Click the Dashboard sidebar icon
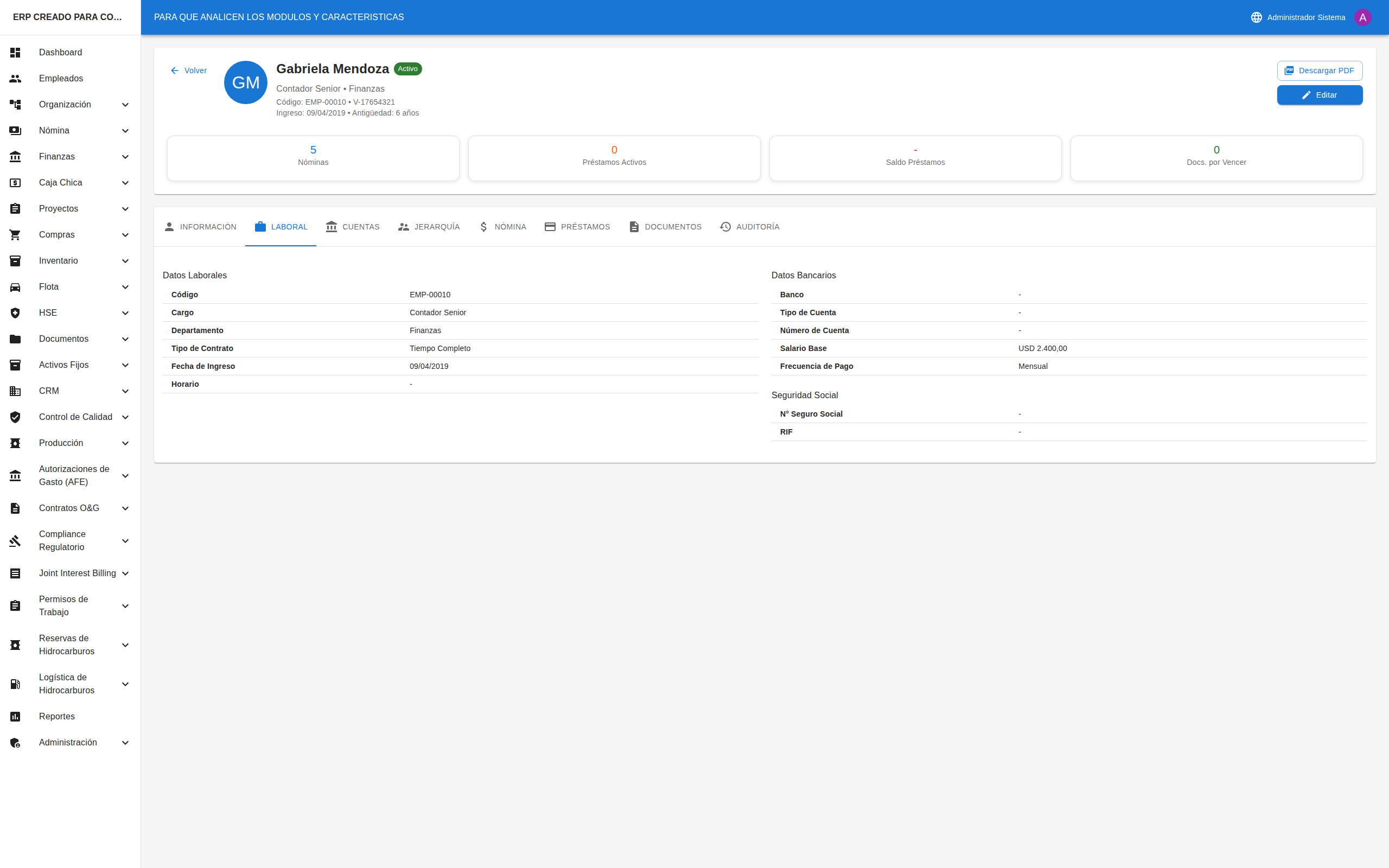The image size is (1389, 868). 16,52
